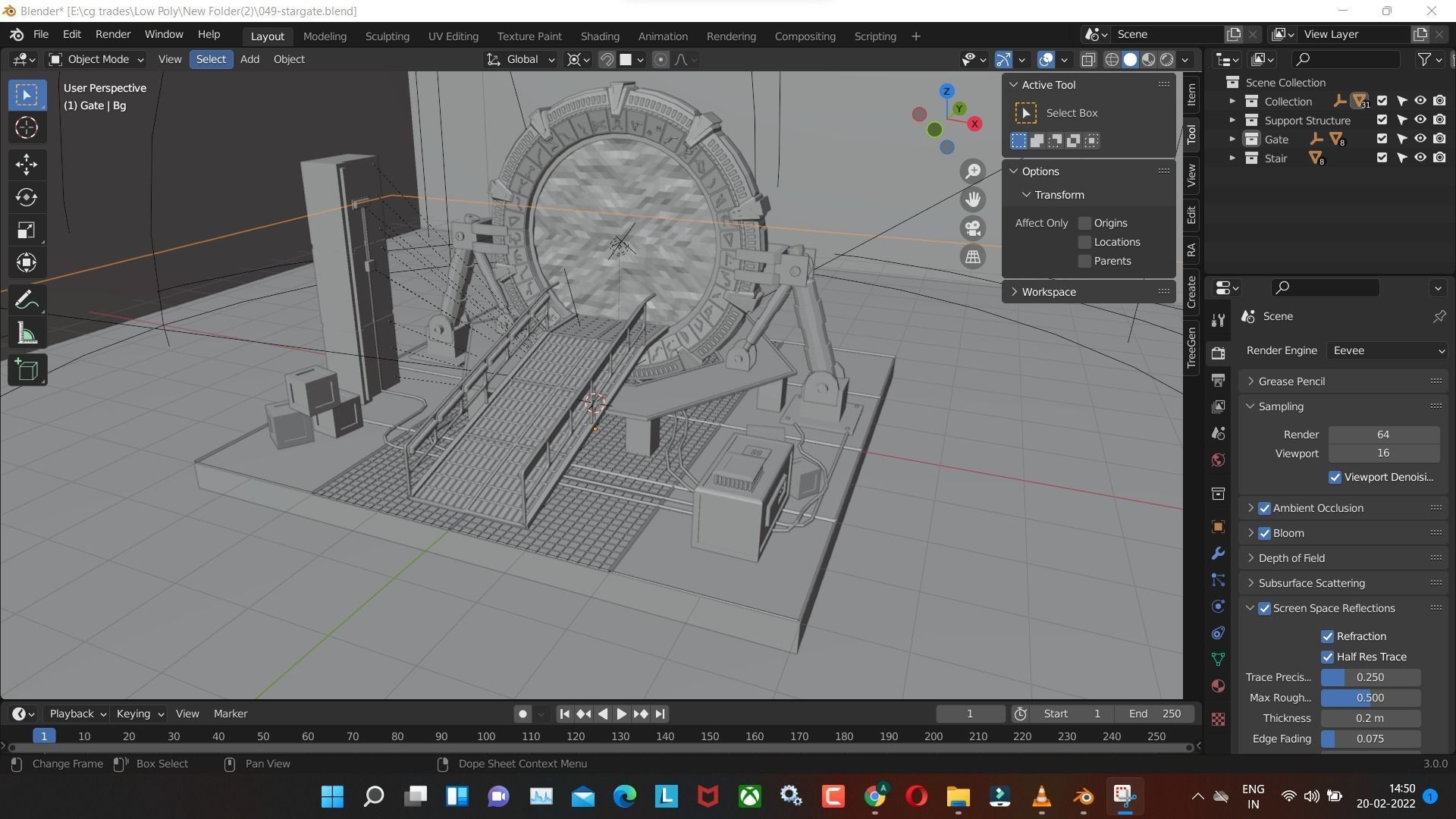Open the Render menu
The height and width of the screenshot is (819, 1456).
[112, 34]
